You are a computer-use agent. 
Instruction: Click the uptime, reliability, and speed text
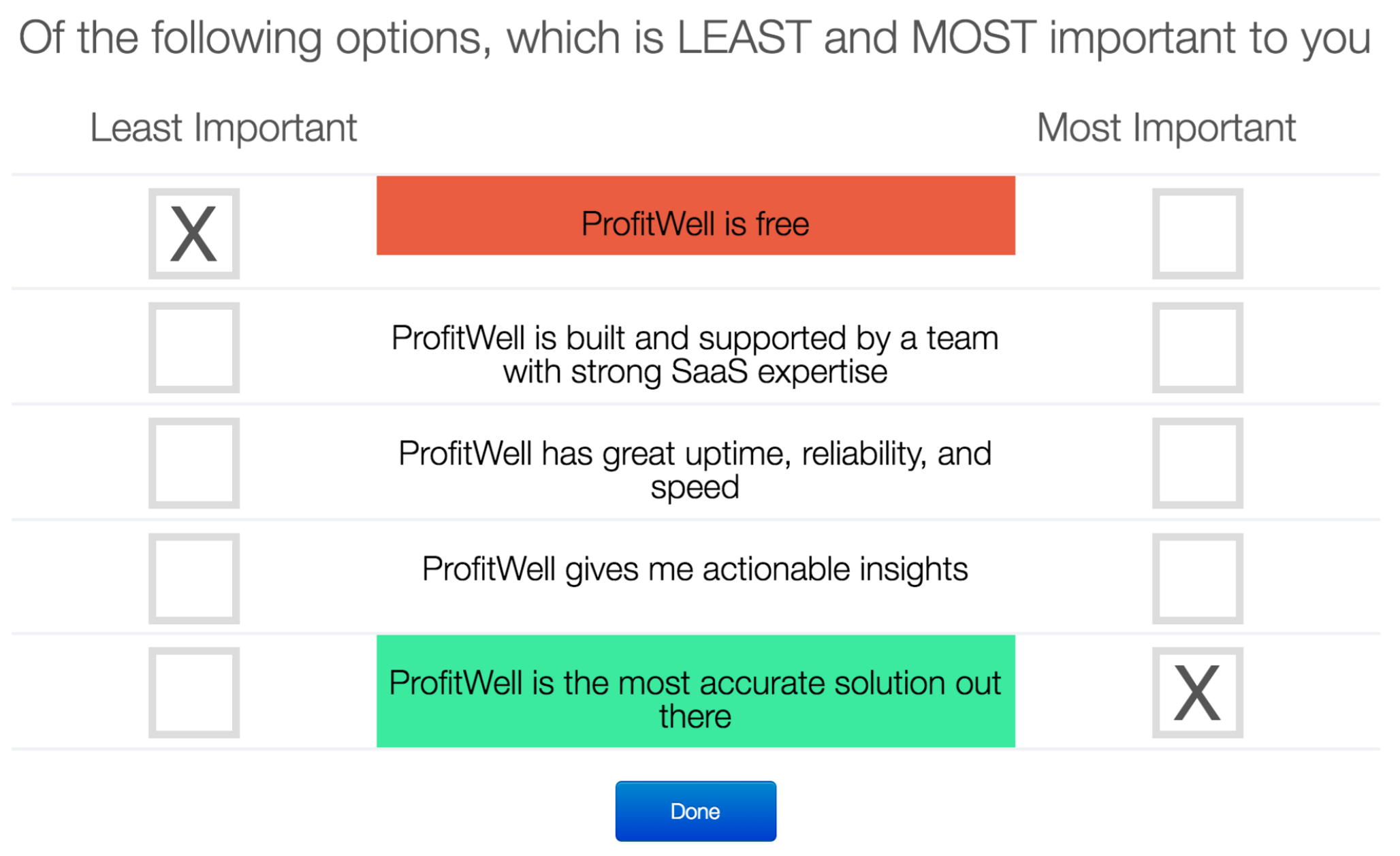pos(695,470)
